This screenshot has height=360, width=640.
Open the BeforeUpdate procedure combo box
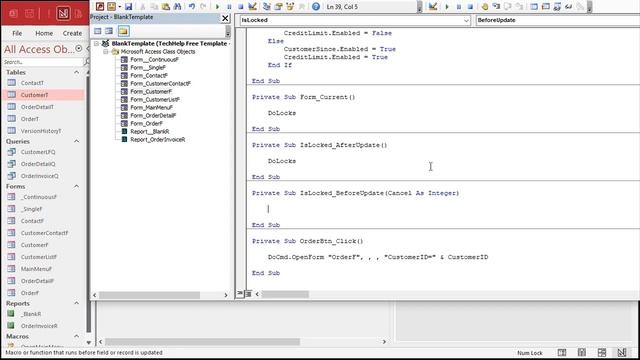(558, 20)
